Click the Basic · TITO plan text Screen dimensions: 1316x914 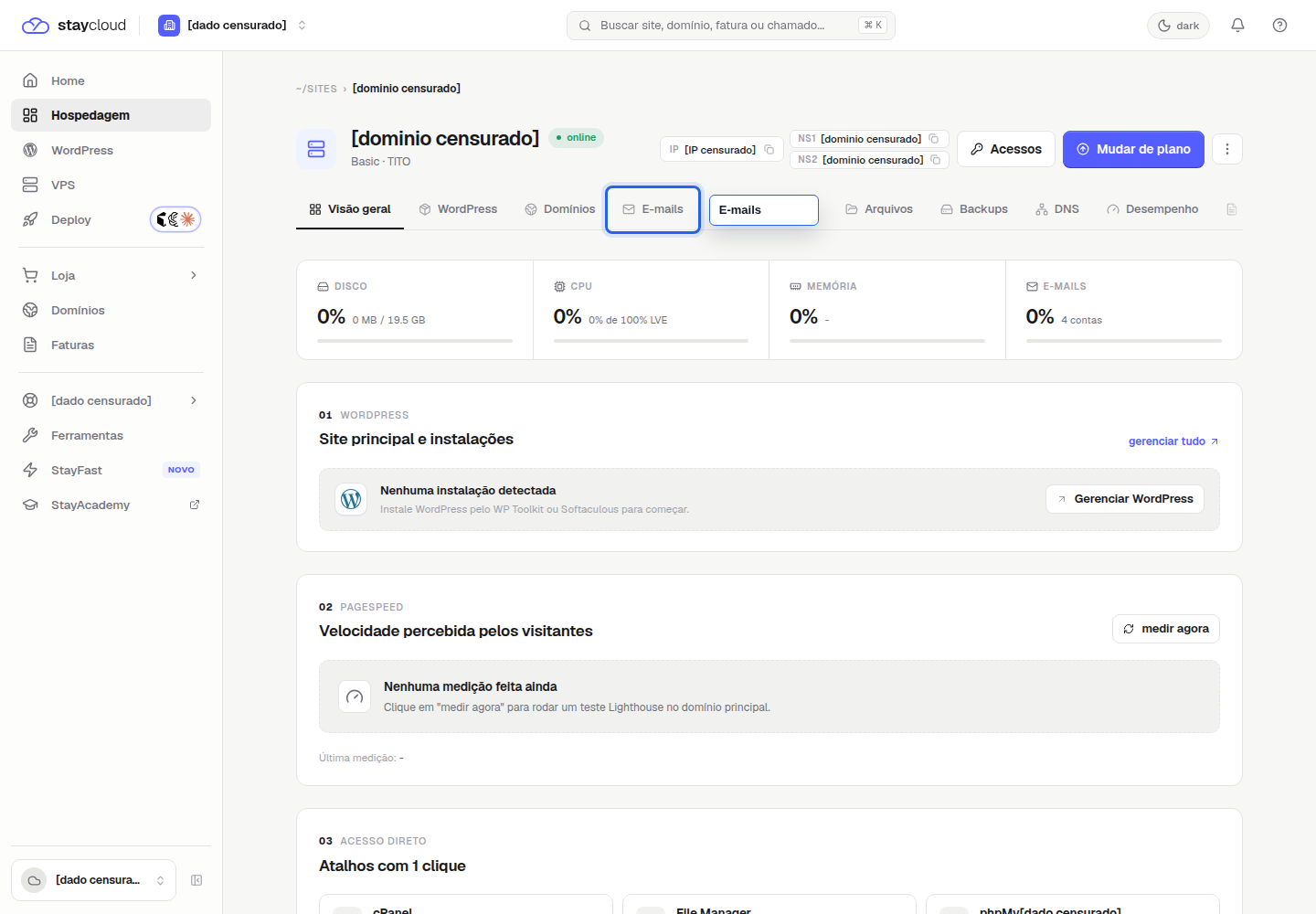pyautogui.click(x=381, y=162)
